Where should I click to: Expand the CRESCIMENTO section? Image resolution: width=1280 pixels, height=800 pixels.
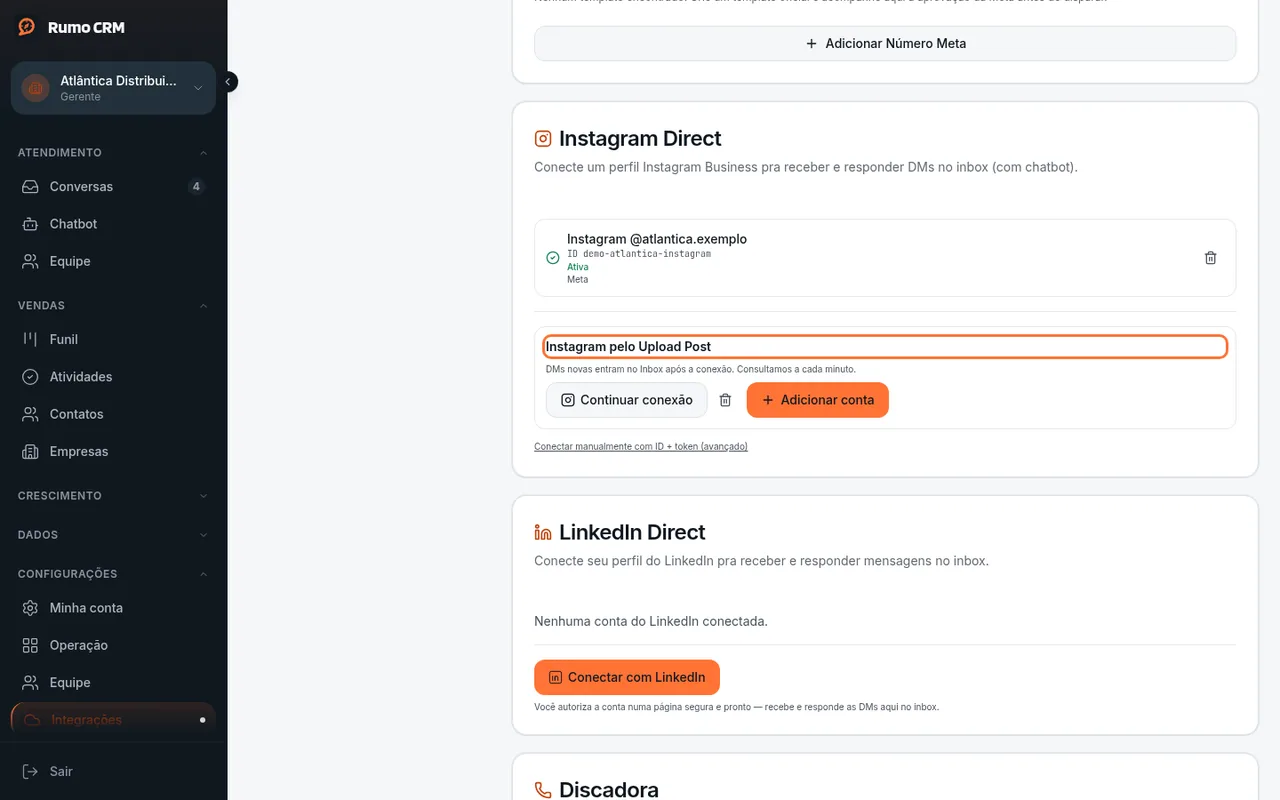tap(113, 496)
